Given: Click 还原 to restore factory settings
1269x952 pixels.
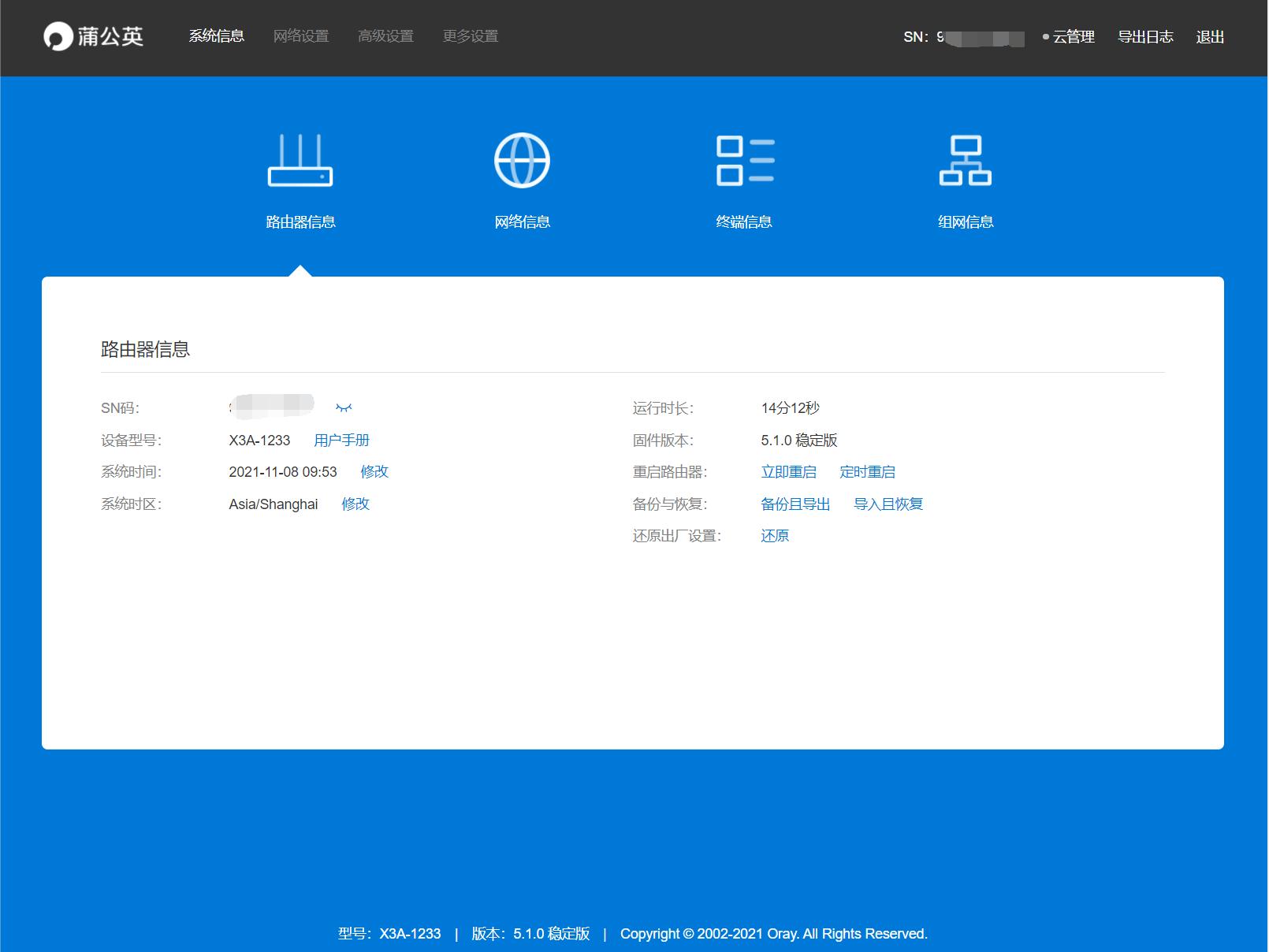Looking at the screenshot, I should click(775, 535).
